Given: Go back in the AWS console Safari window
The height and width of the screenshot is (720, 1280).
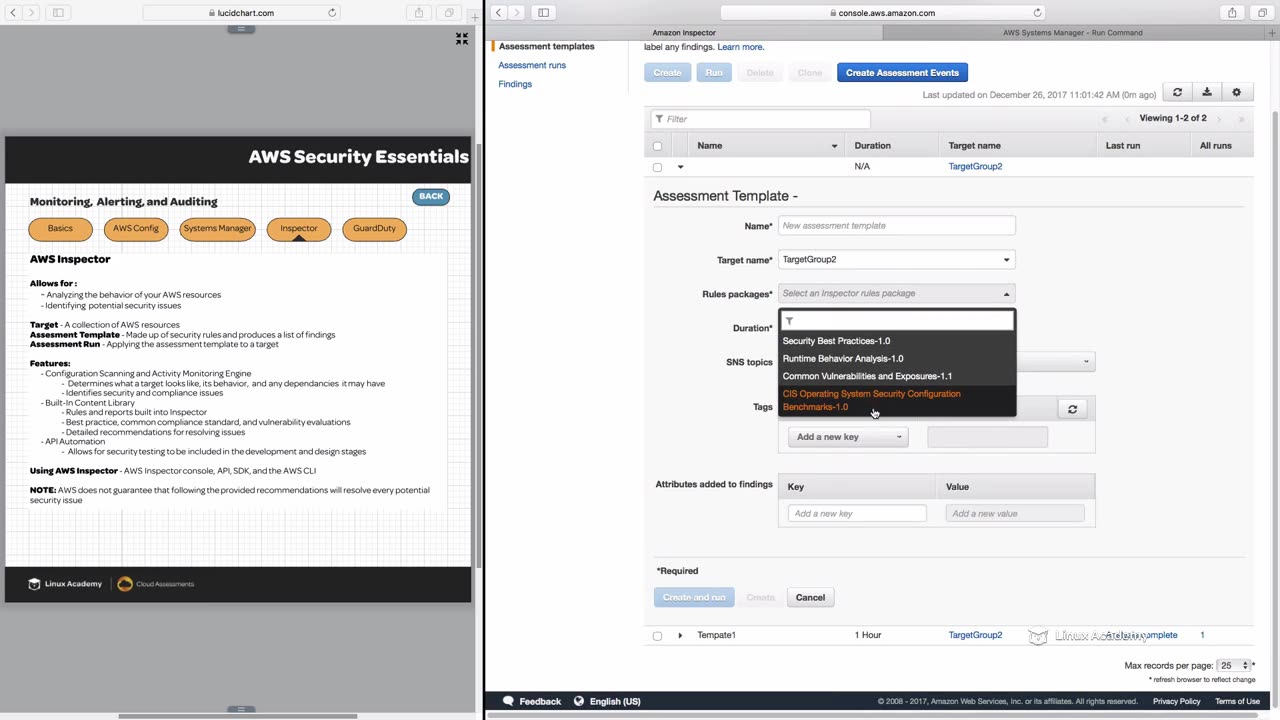Looking at the screenshot, I should click(498, 13).
